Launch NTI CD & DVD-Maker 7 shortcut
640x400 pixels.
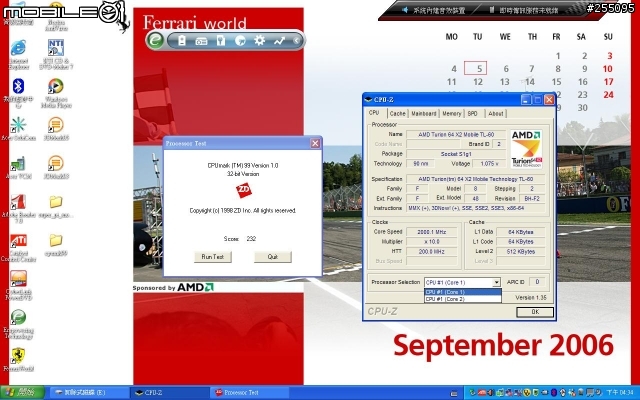[56, 54]
